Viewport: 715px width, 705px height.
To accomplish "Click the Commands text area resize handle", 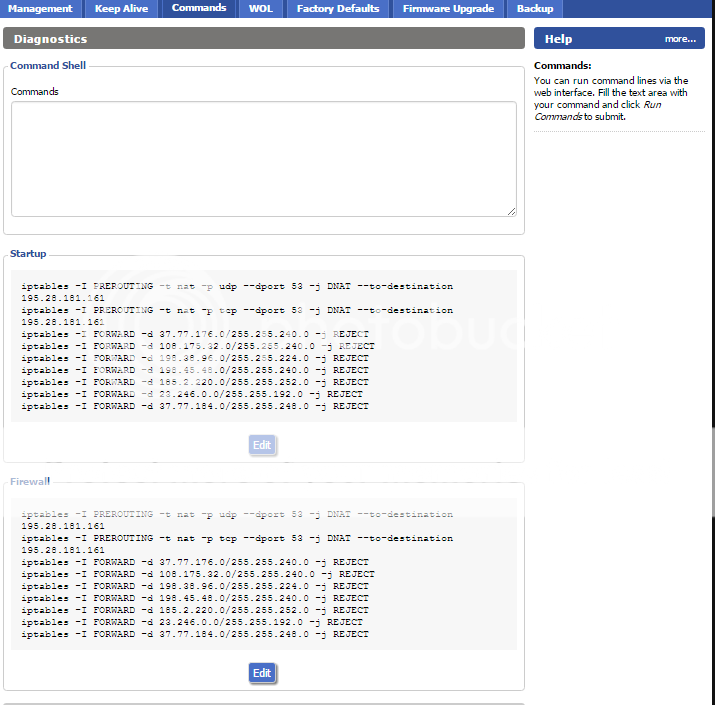I will [511, 211].
